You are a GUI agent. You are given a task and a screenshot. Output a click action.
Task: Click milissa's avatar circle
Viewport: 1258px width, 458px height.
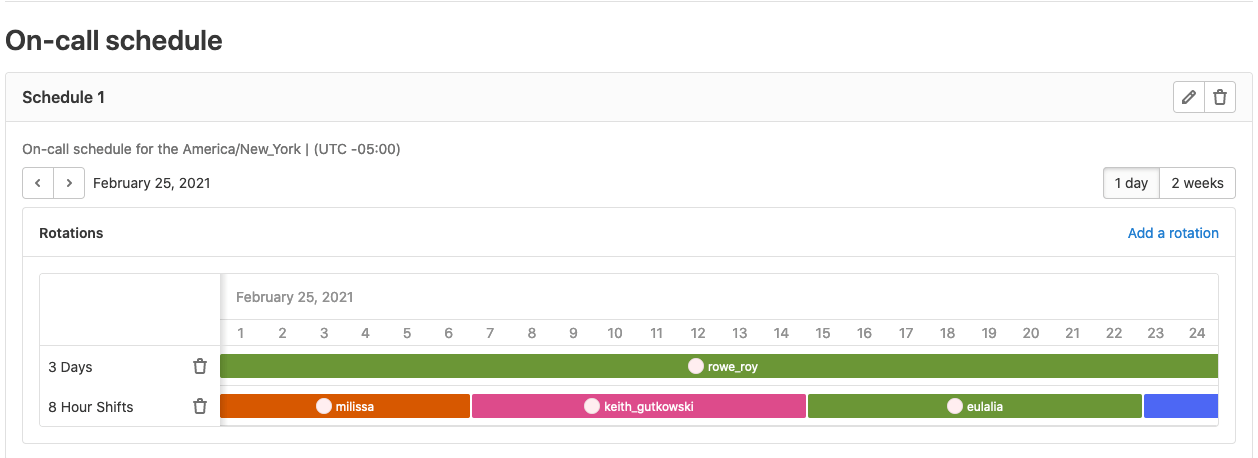[x=324, y=407]
